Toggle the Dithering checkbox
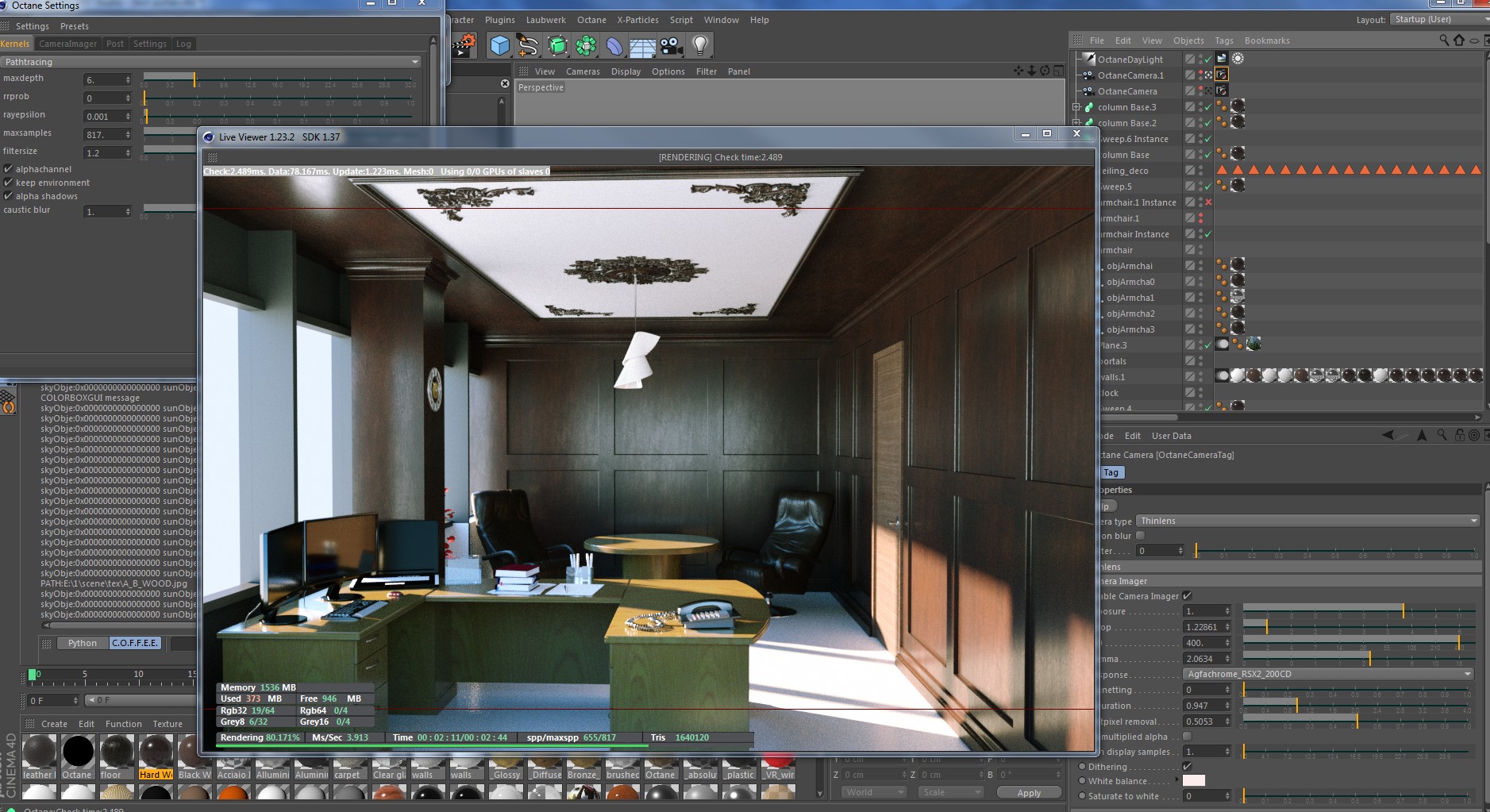The image size is (1490, 812). coord(1188,767)
